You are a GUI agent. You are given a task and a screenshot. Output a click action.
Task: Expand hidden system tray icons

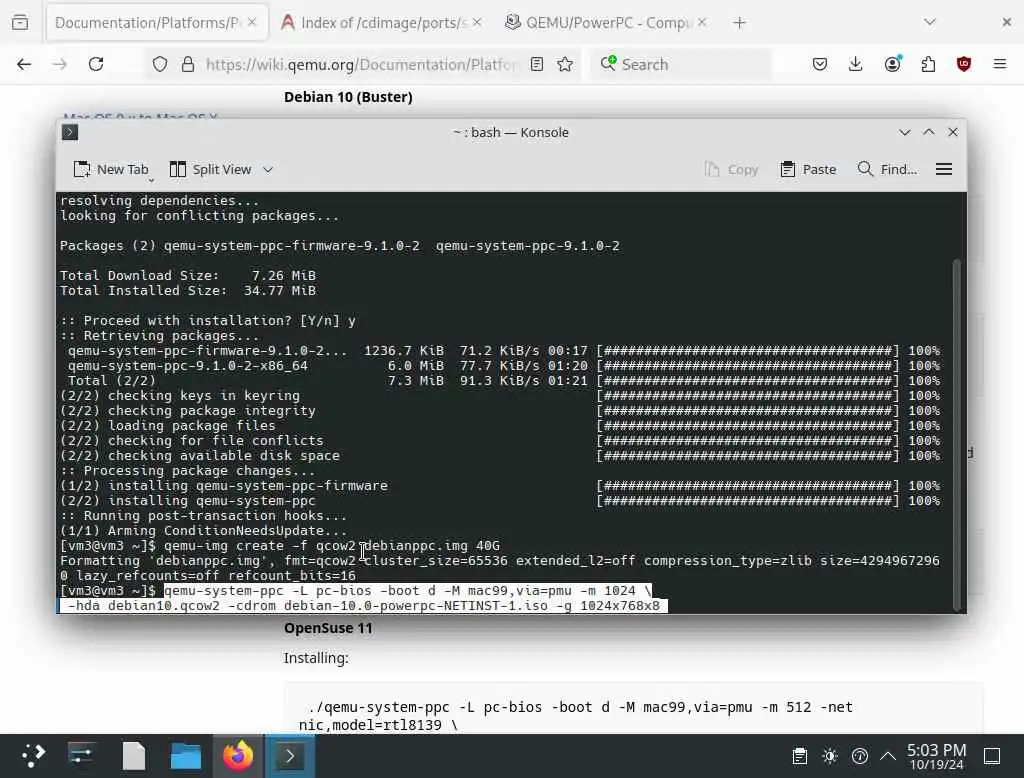tap(888, 756)
